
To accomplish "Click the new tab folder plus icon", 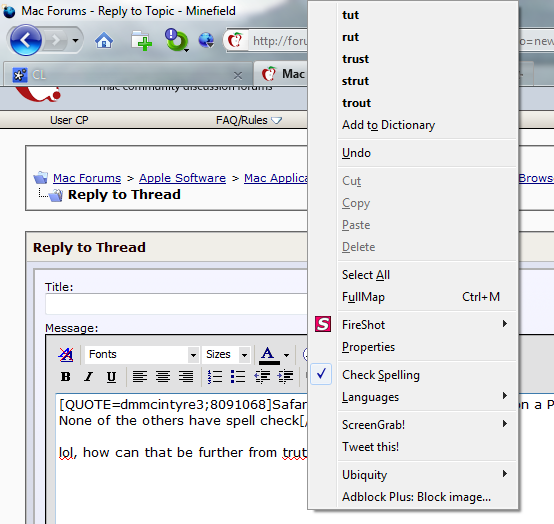I will pos(141,41).
